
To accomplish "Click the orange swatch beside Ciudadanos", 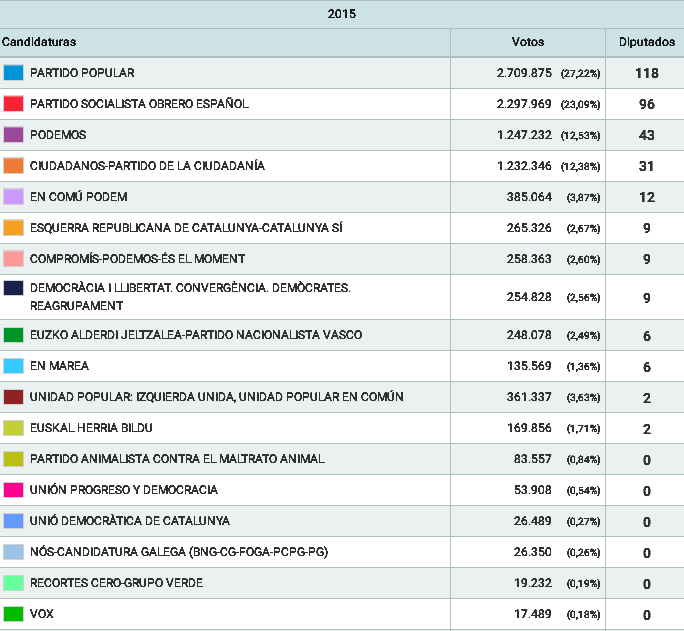I will [x=13, y=166].
